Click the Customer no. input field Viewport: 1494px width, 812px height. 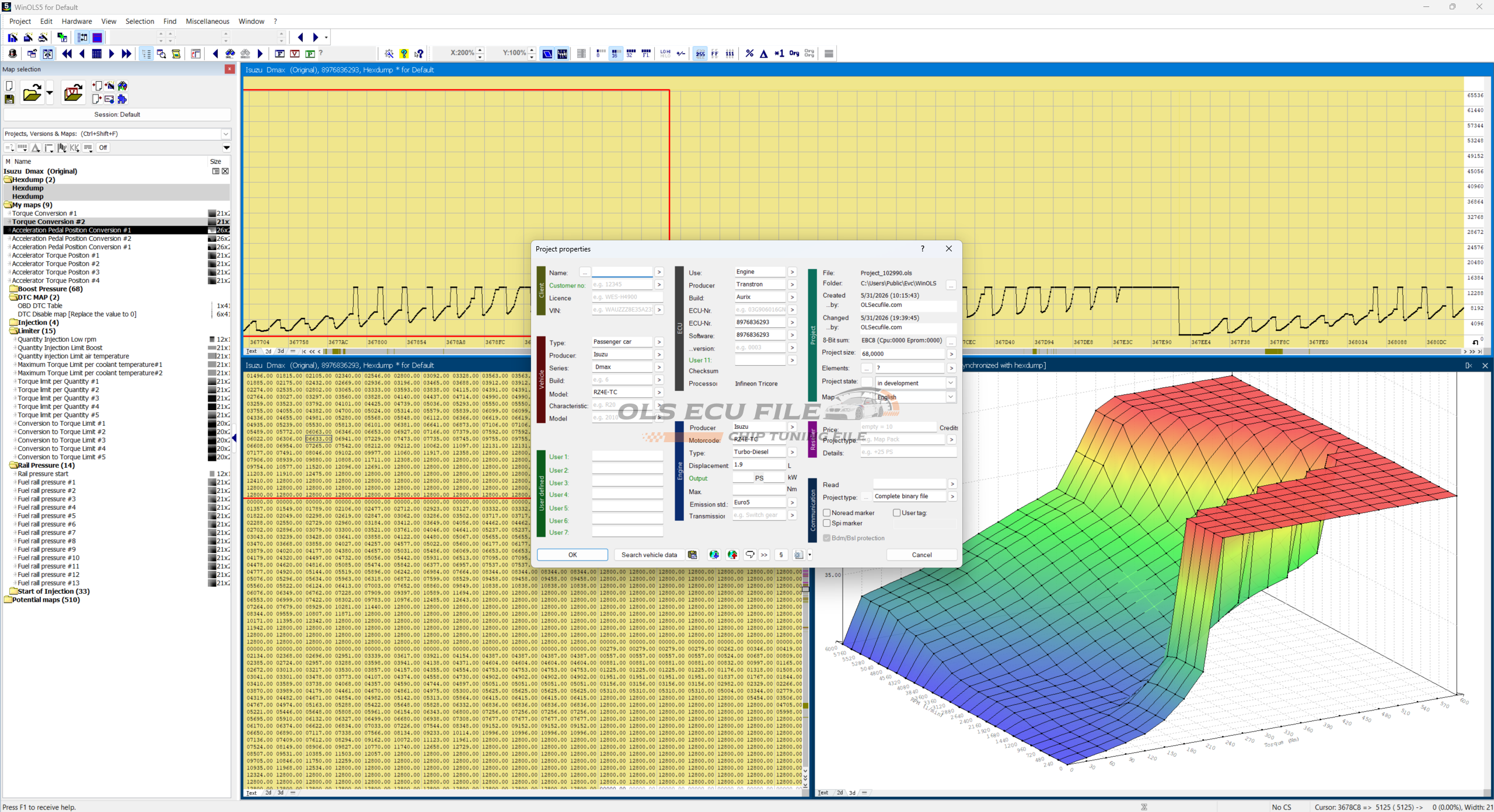point(622,285)
